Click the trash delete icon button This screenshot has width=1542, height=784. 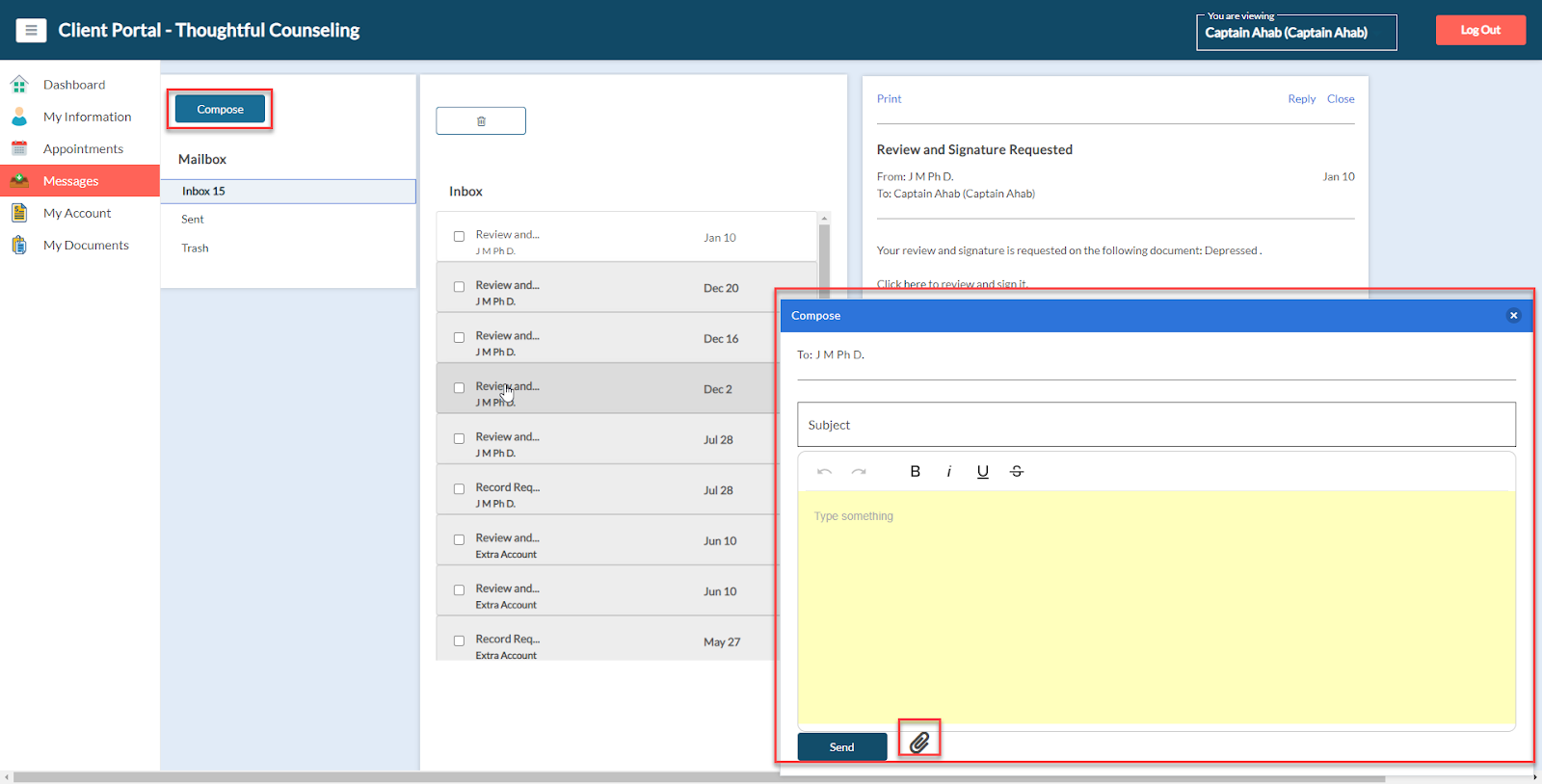coord(481,121)
